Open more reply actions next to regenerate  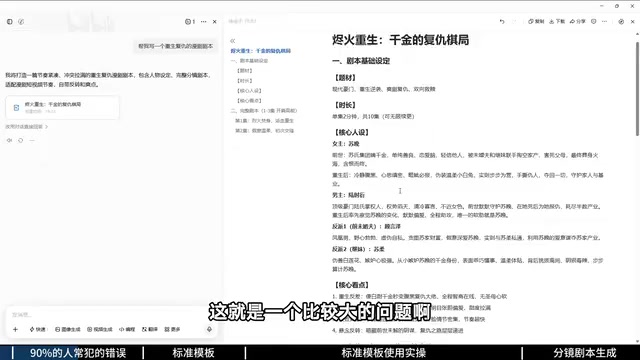(32, 140)
